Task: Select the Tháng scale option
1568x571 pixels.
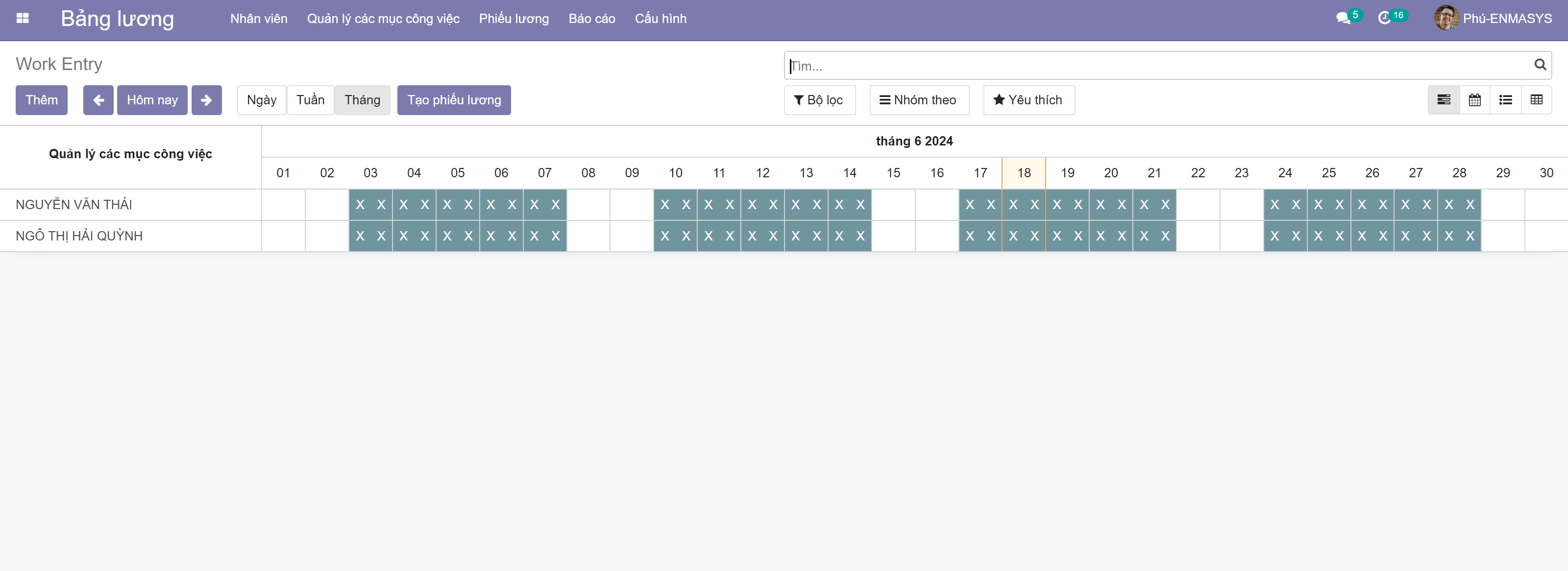Action: (x=362, y=100)
